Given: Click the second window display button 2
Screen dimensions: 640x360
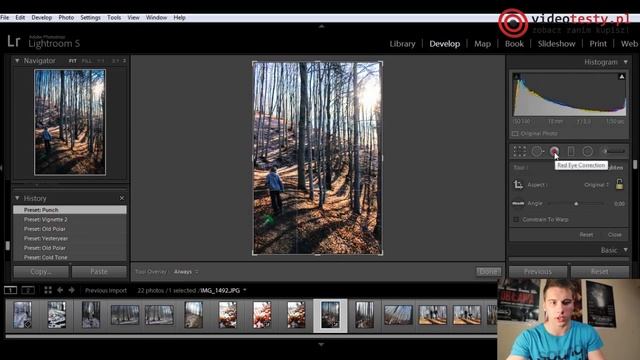Looking at the screenshot, I should [28, 290].
